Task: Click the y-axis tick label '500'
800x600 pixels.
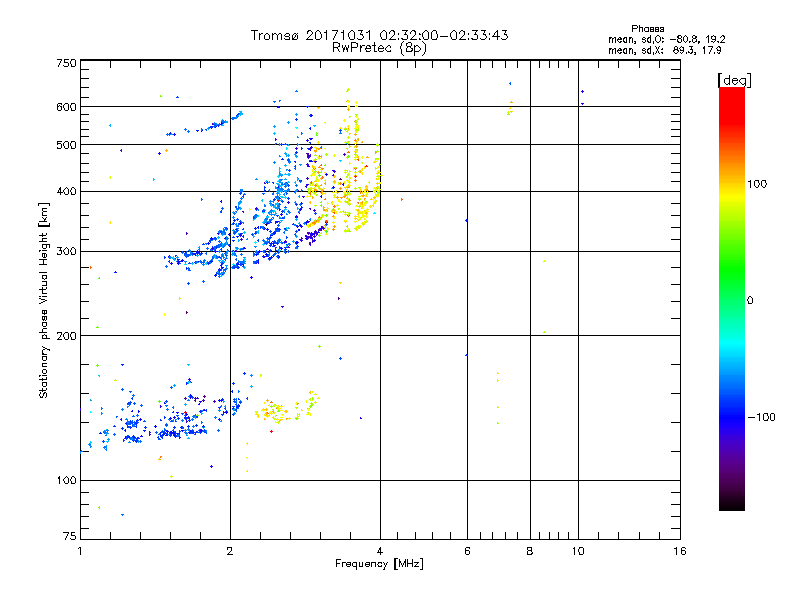Action: click(x=67, y=145)
